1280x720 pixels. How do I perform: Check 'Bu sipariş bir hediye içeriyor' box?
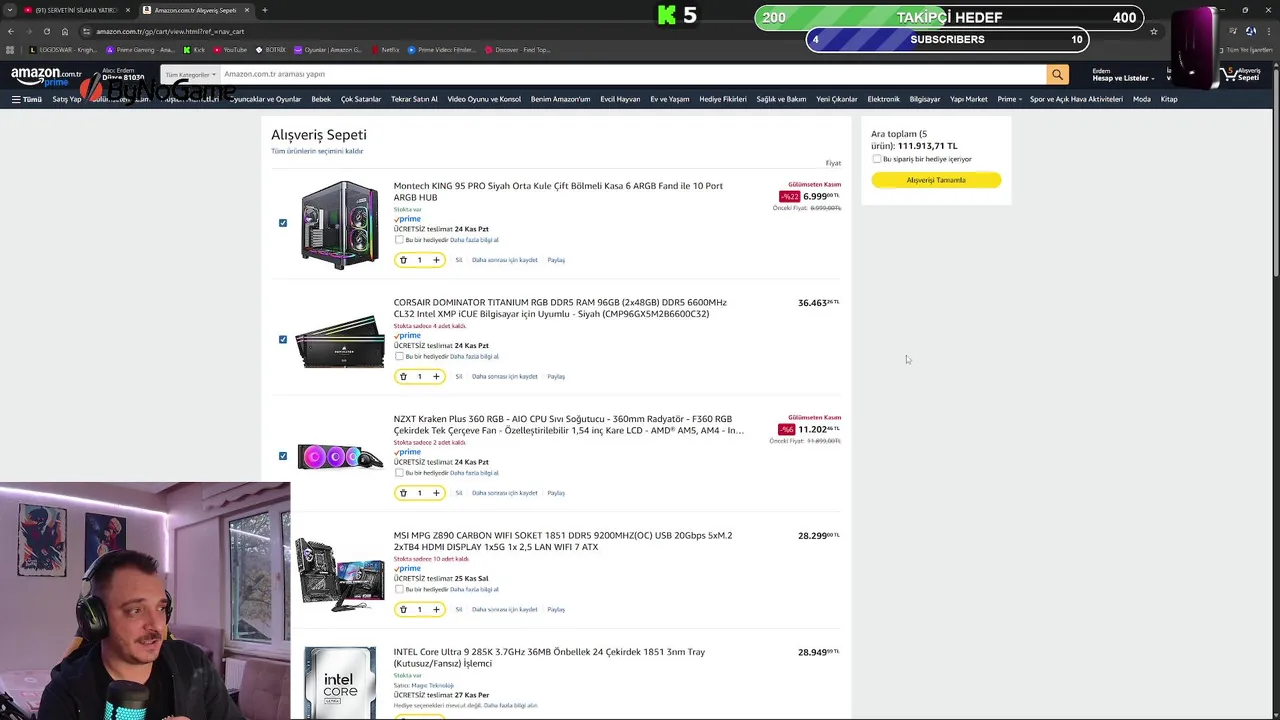click(877, 159)
